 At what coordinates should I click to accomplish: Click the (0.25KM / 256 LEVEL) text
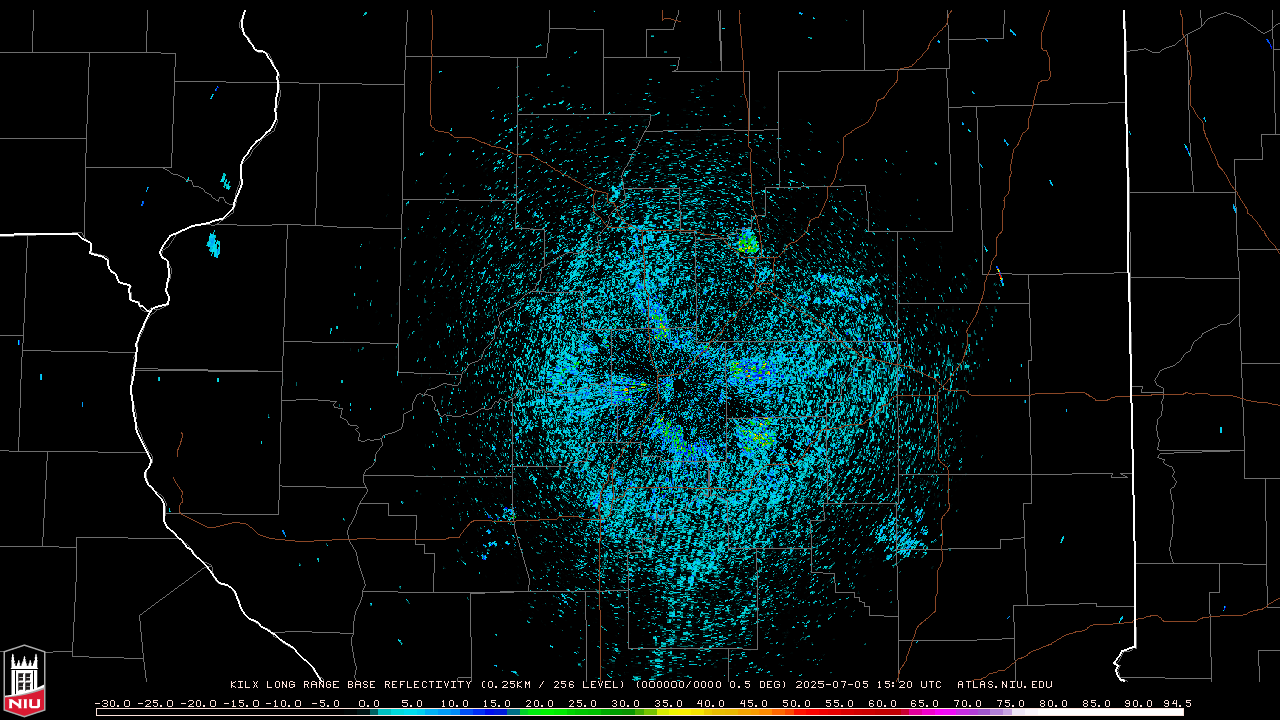pyautogui.click(x=555, y=685)
